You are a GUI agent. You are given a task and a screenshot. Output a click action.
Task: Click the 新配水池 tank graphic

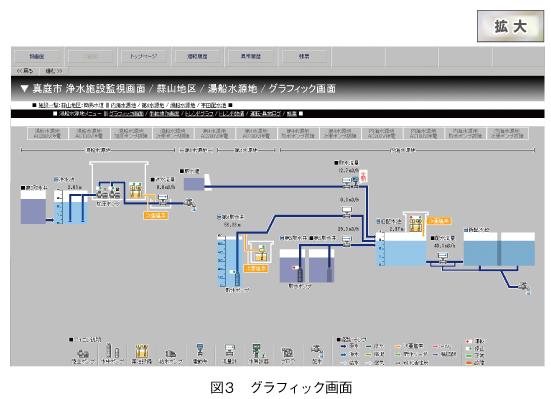(499, 249)
